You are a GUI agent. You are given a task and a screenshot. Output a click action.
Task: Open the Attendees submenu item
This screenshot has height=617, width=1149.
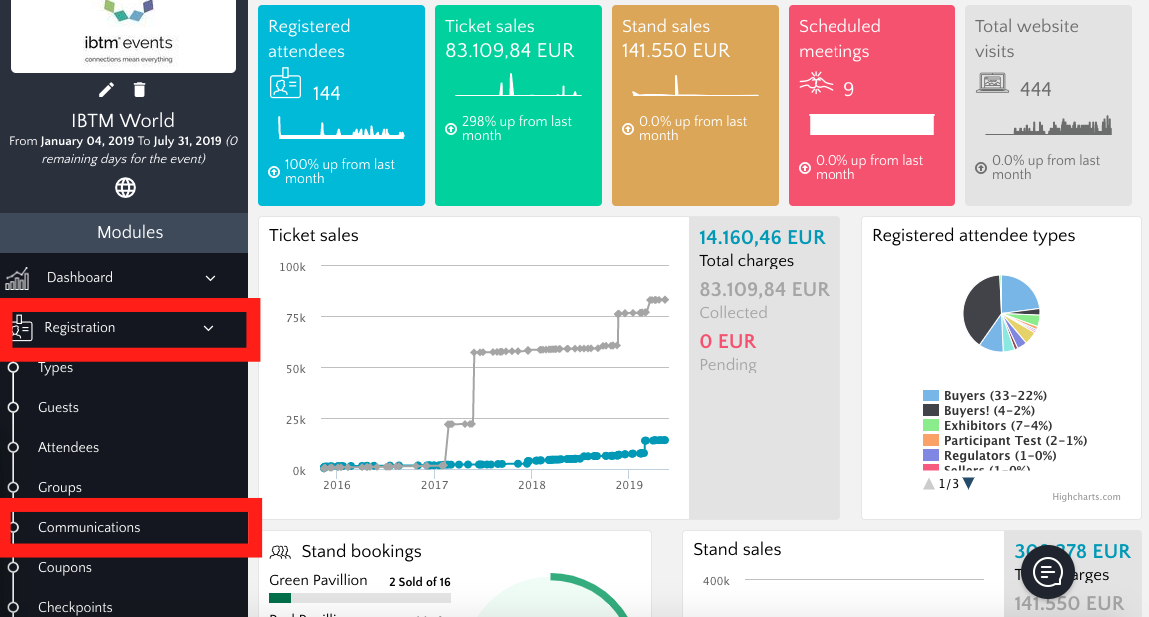pyautogui.click(x=68, y=447)
